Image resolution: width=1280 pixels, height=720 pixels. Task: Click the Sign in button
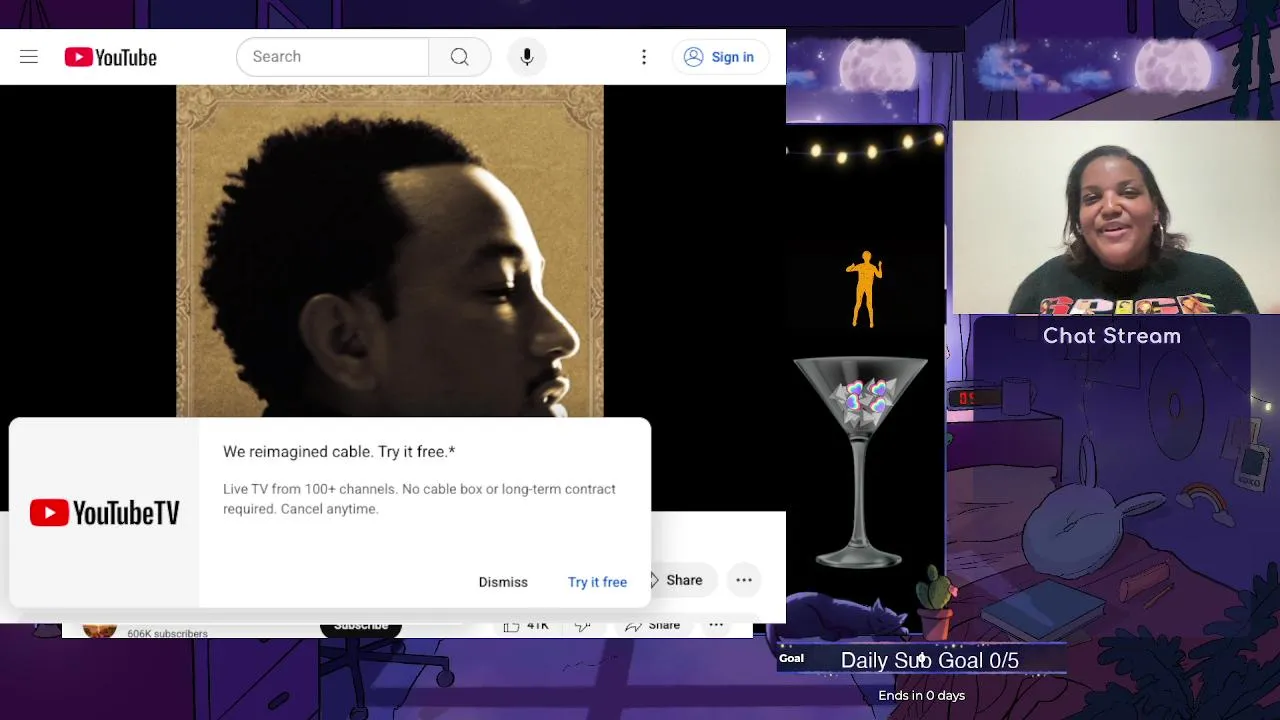(720, 57)
